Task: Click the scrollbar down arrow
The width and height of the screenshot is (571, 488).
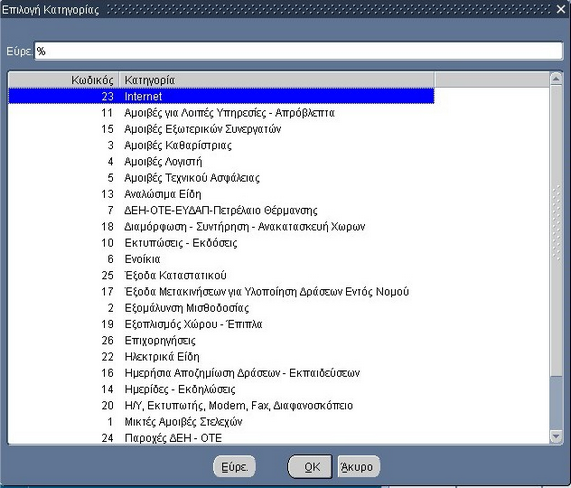Action: (556, 436)
